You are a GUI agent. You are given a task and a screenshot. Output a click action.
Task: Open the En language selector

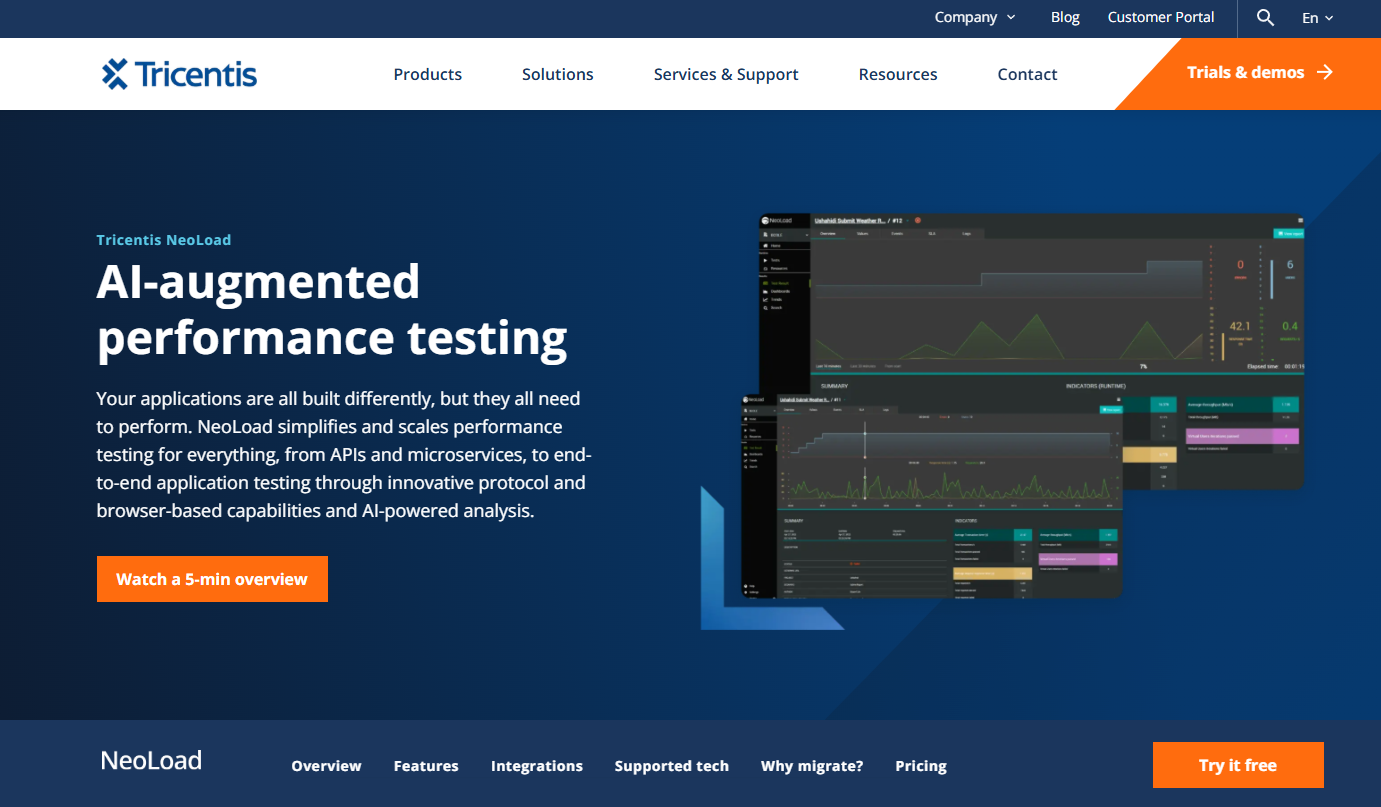pos(1317,18)
